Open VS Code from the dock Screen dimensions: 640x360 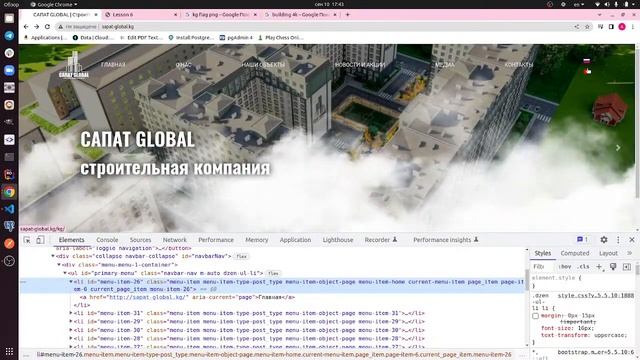coord(9,209)
